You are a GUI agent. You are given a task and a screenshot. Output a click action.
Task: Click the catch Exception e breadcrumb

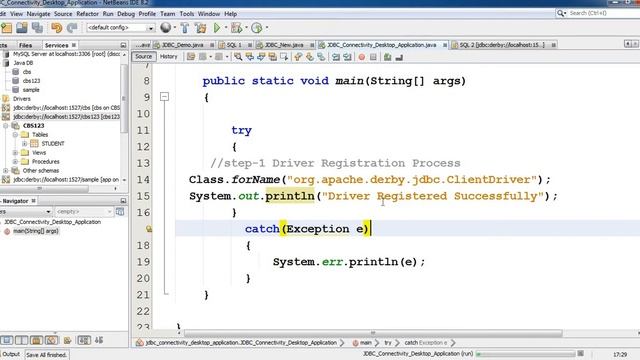[x=426, y=343]
